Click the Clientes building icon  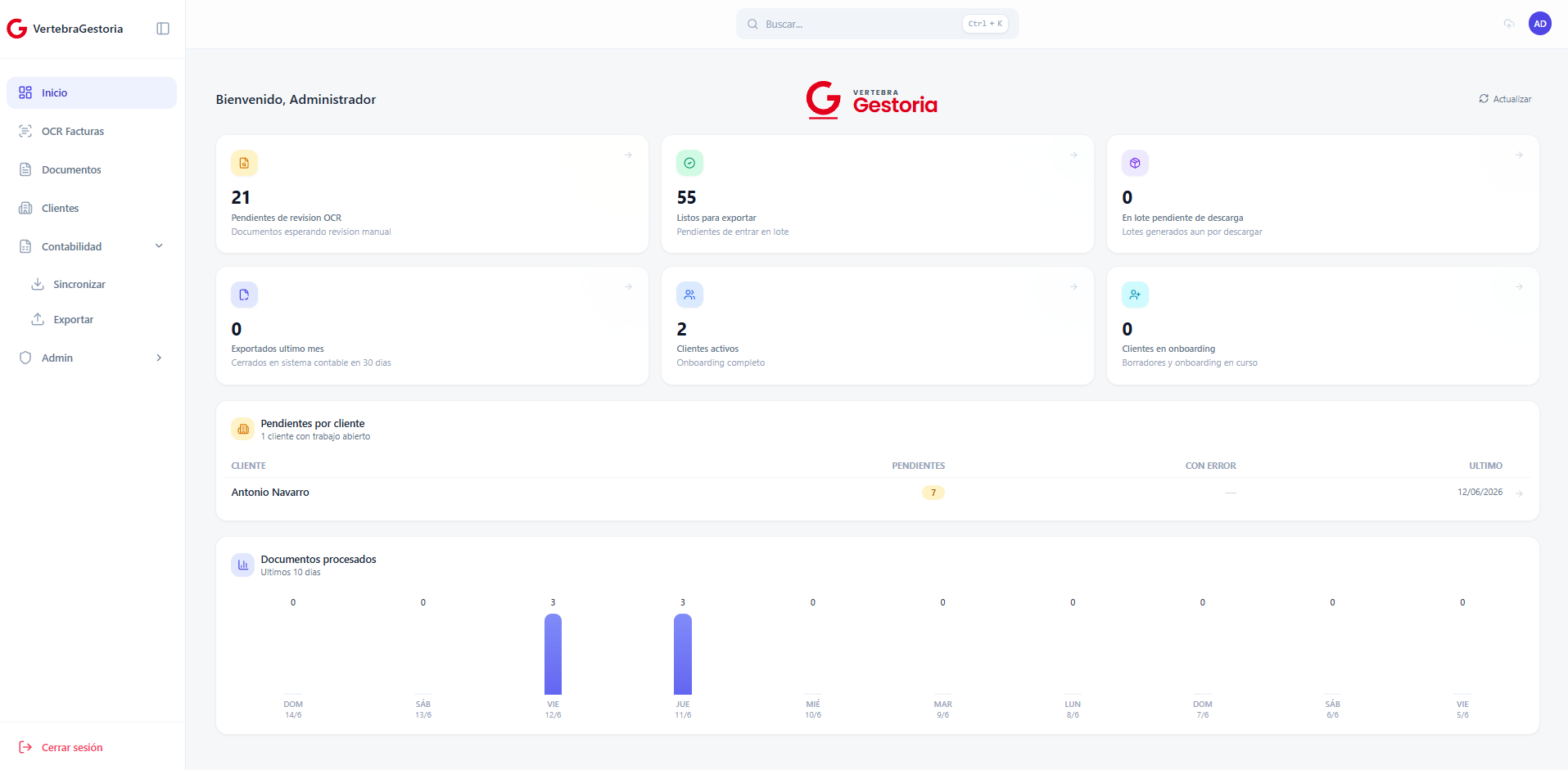tap(25, 208)
